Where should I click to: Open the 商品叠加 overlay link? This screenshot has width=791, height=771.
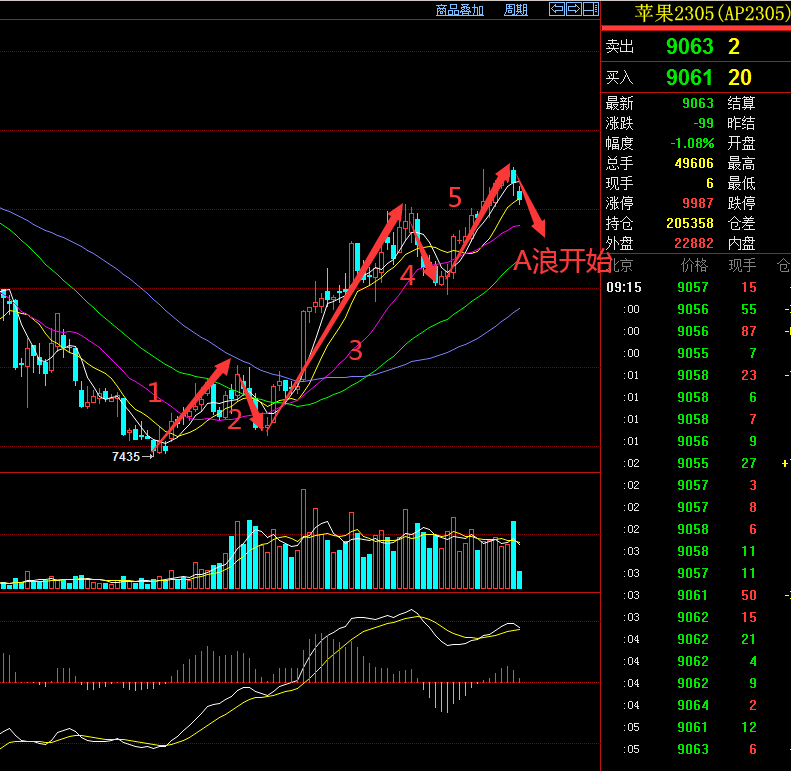coord(460,10)
